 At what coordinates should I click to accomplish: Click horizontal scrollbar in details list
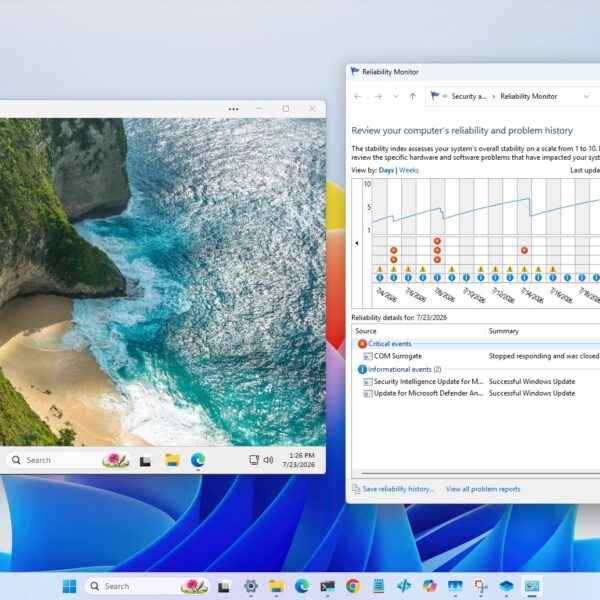pyautogui.click(x=480, y=473)
